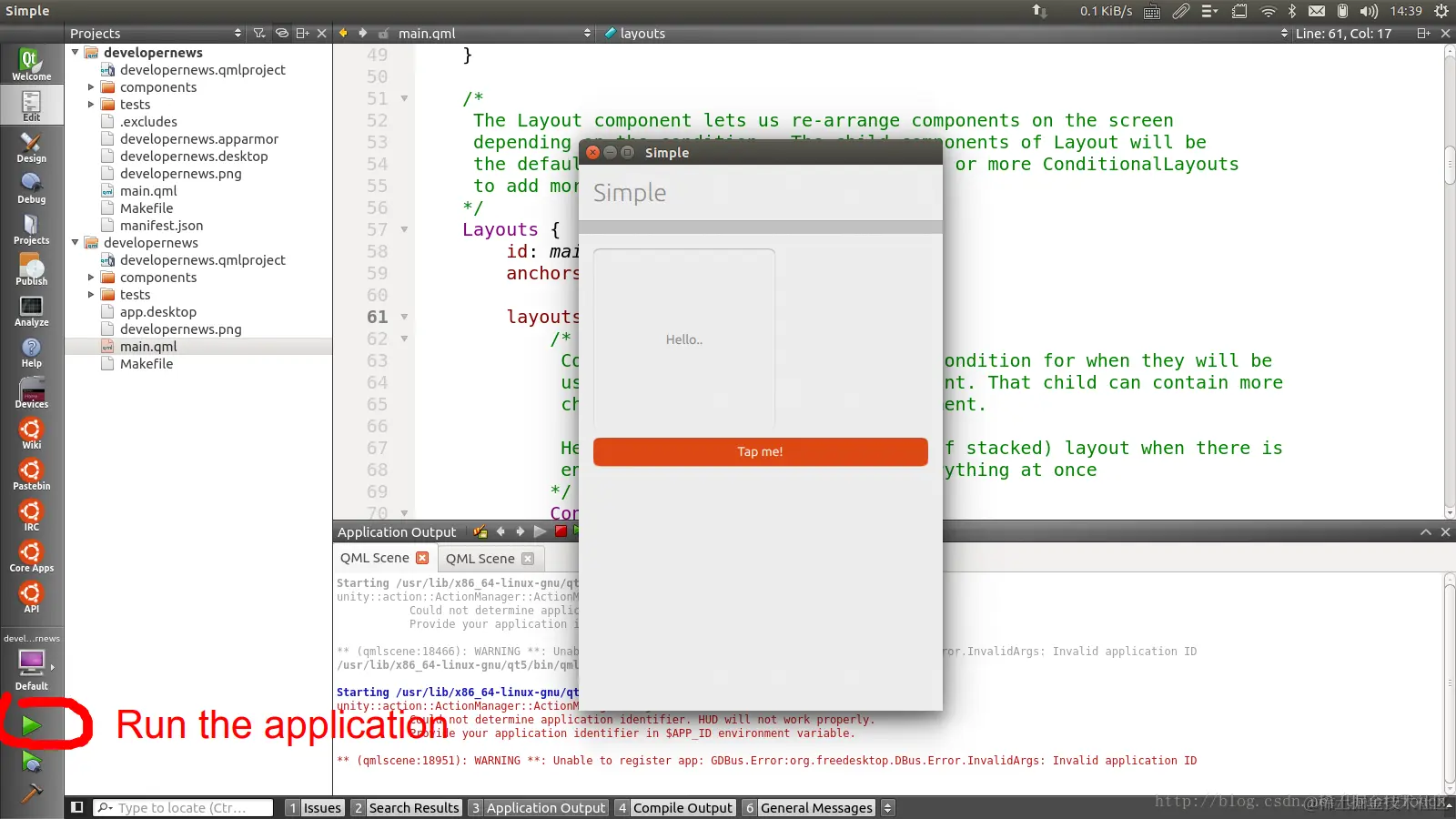Open the Application Output pane button
Viewport: 1456px width, 819px height.
click(538, 807)
